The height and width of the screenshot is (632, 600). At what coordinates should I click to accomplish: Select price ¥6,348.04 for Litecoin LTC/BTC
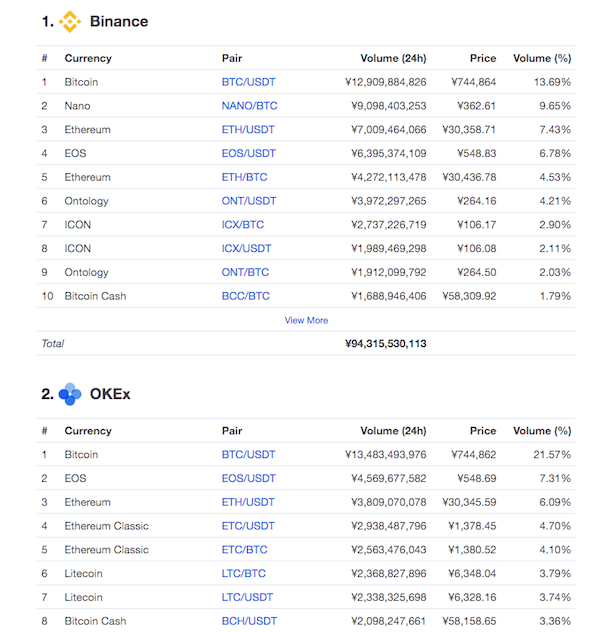click(x=472, y=574)
